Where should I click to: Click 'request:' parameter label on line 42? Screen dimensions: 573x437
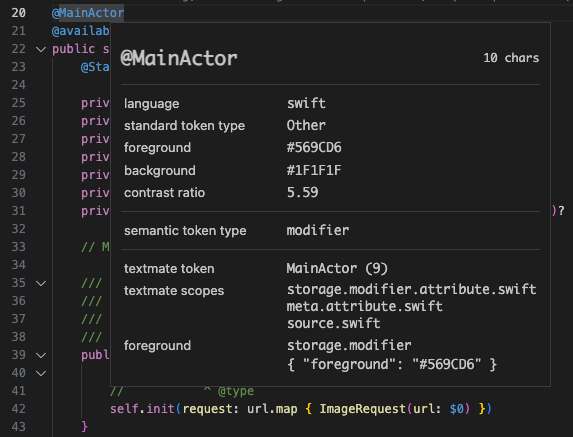210,409
